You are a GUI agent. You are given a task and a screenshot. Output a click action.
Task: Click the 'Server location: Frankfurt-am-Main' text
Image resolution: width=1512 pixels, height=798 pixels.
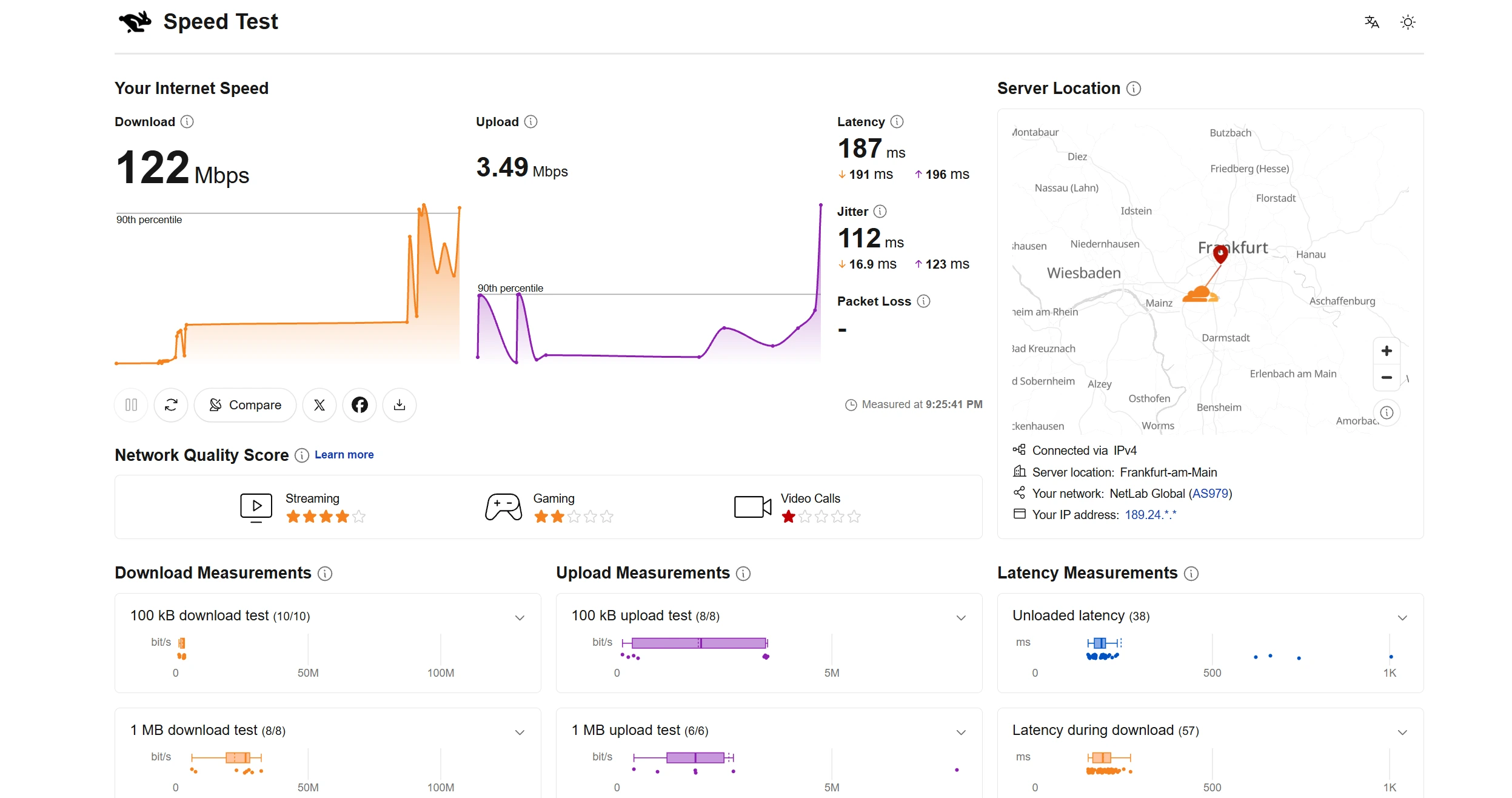[1125, 472]
